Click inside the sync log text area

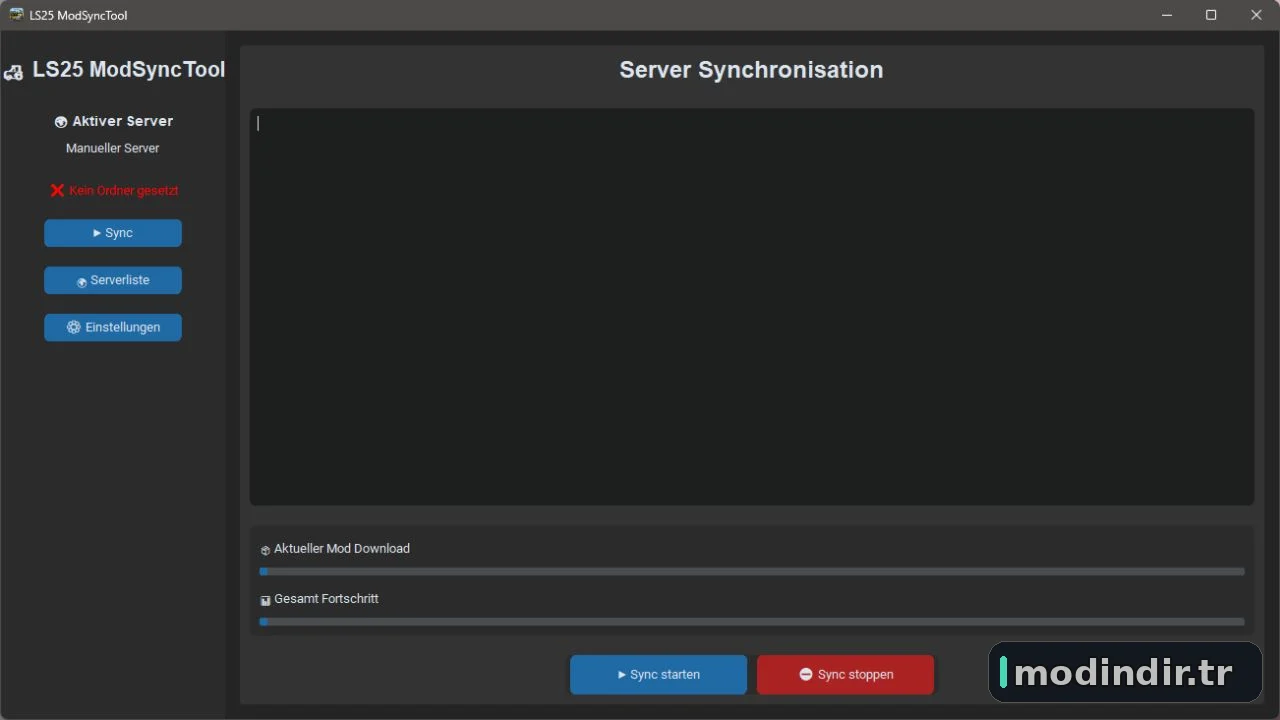click(x=752, y=307)
